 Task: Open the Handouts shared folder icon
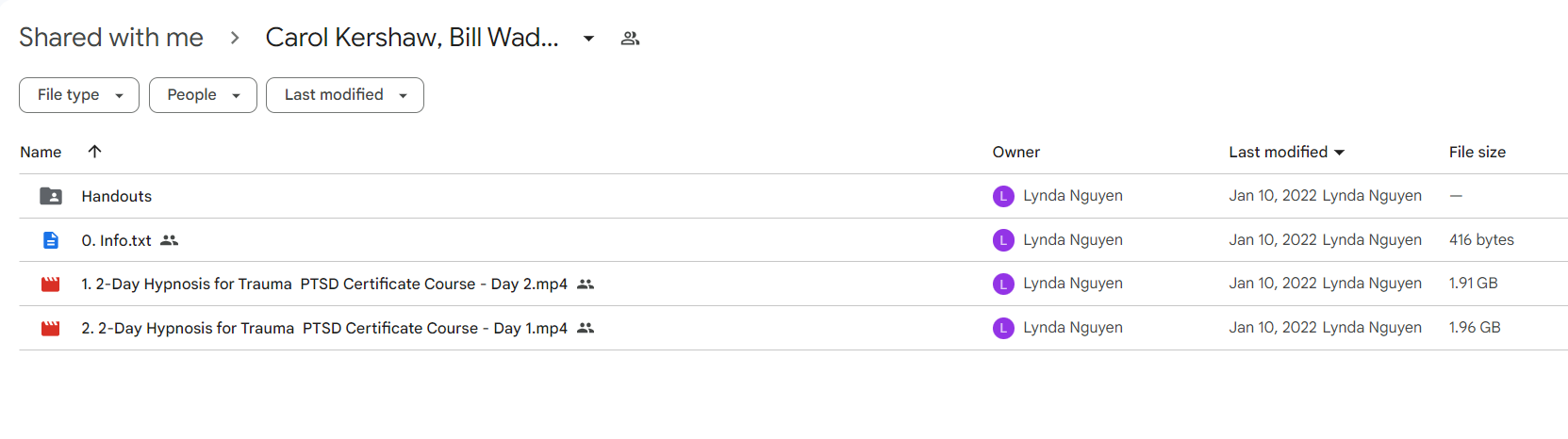(51, 196)
